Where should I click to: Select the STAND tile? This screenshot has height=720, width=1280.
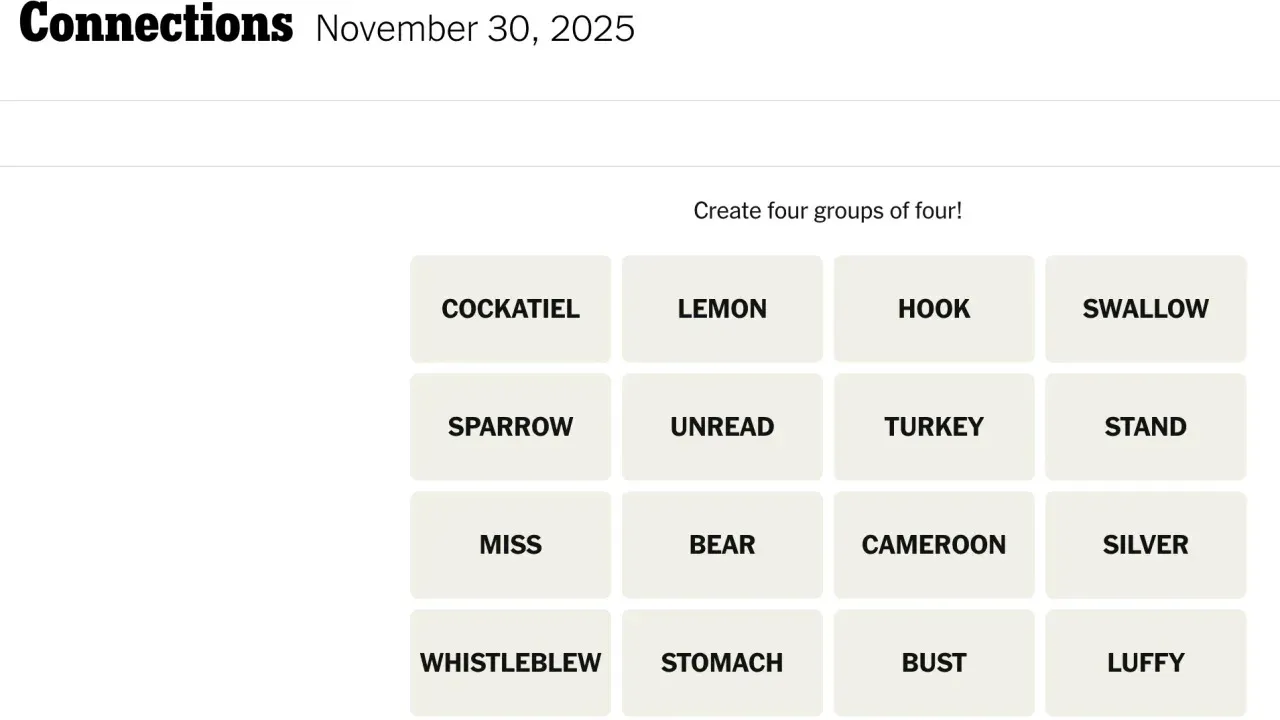[1145, 426]
